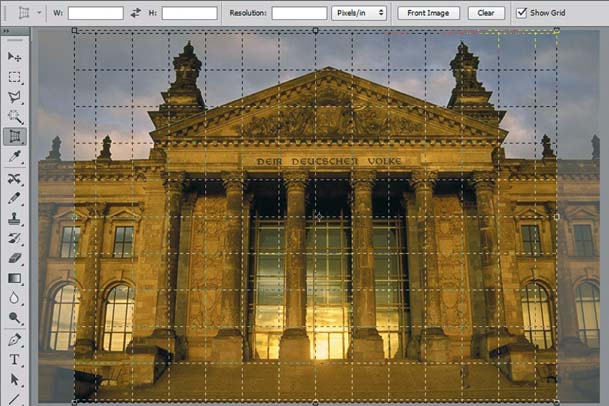The height and width of the screenshot is (406, 609).
Task: Select the Clone Stamp tool
Action: tap(14, 218)
